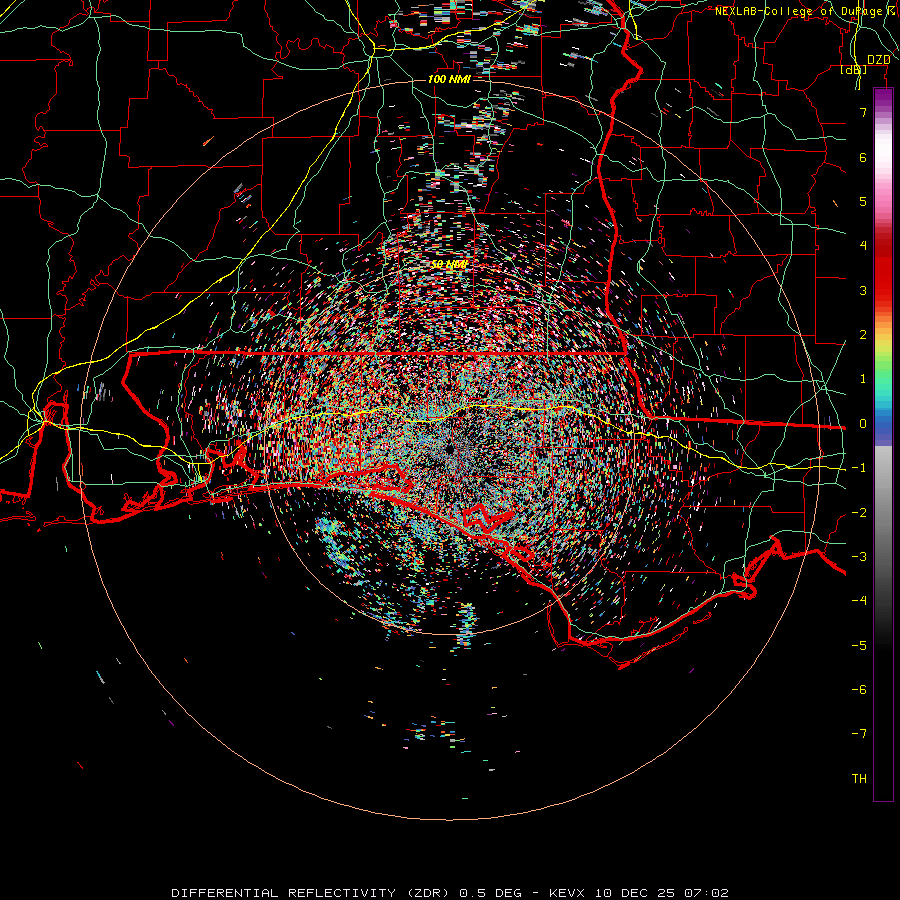
Task: Click the [dB] units label
Action: (854, 70)
